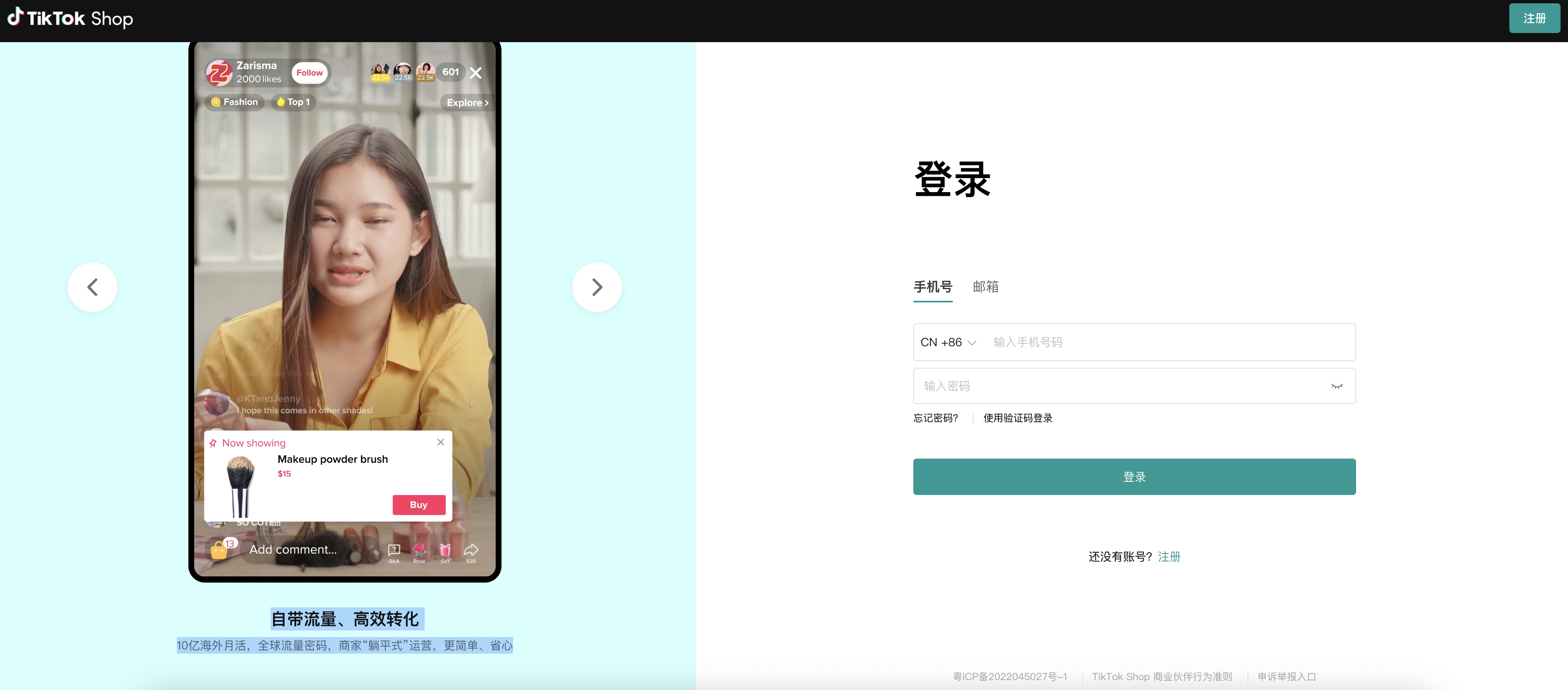Switch to the 邮箱 login tab

pos(986,286)
